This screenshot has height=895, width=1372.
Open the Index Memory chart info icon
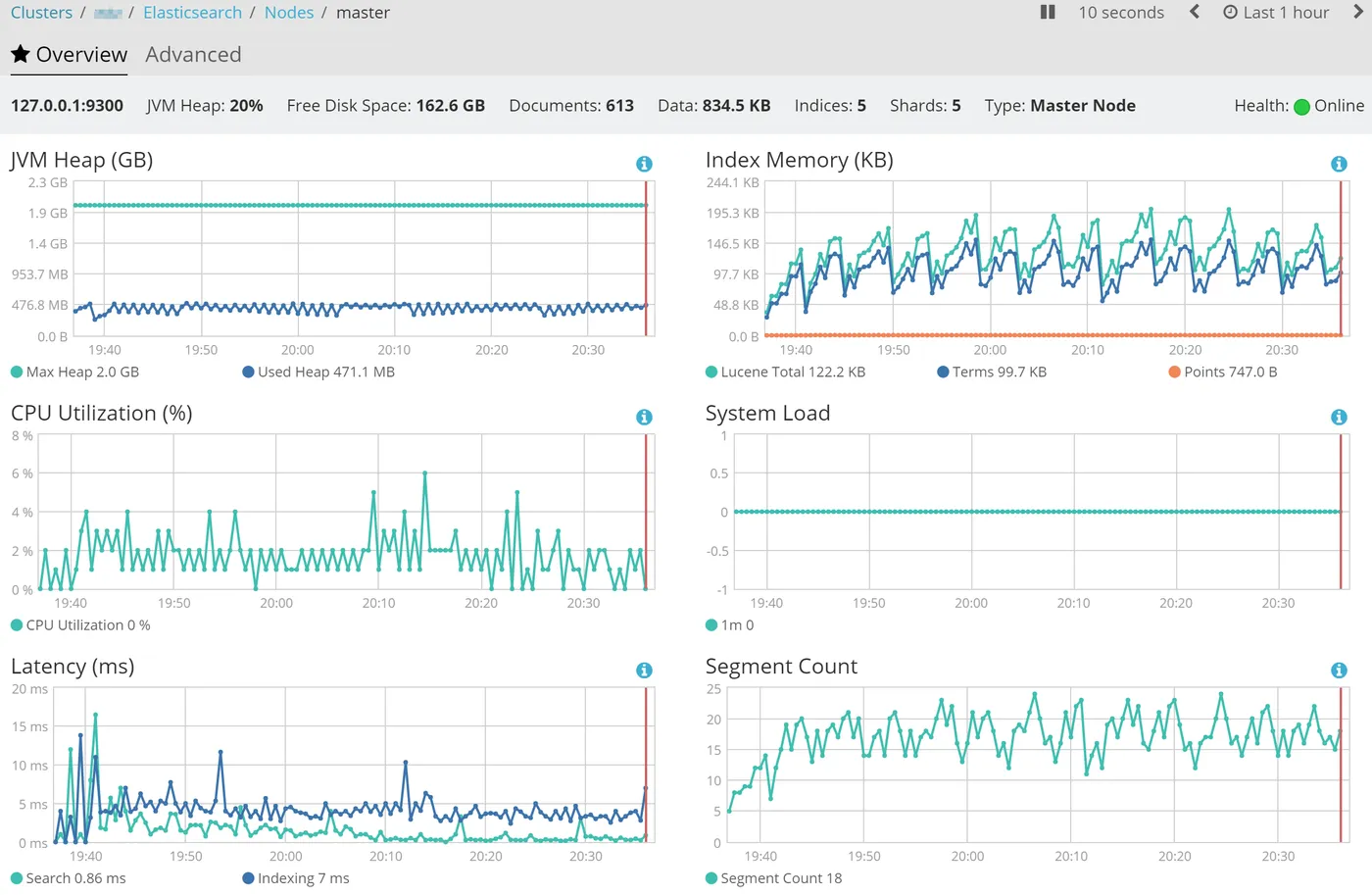[x=1339, y=164]
